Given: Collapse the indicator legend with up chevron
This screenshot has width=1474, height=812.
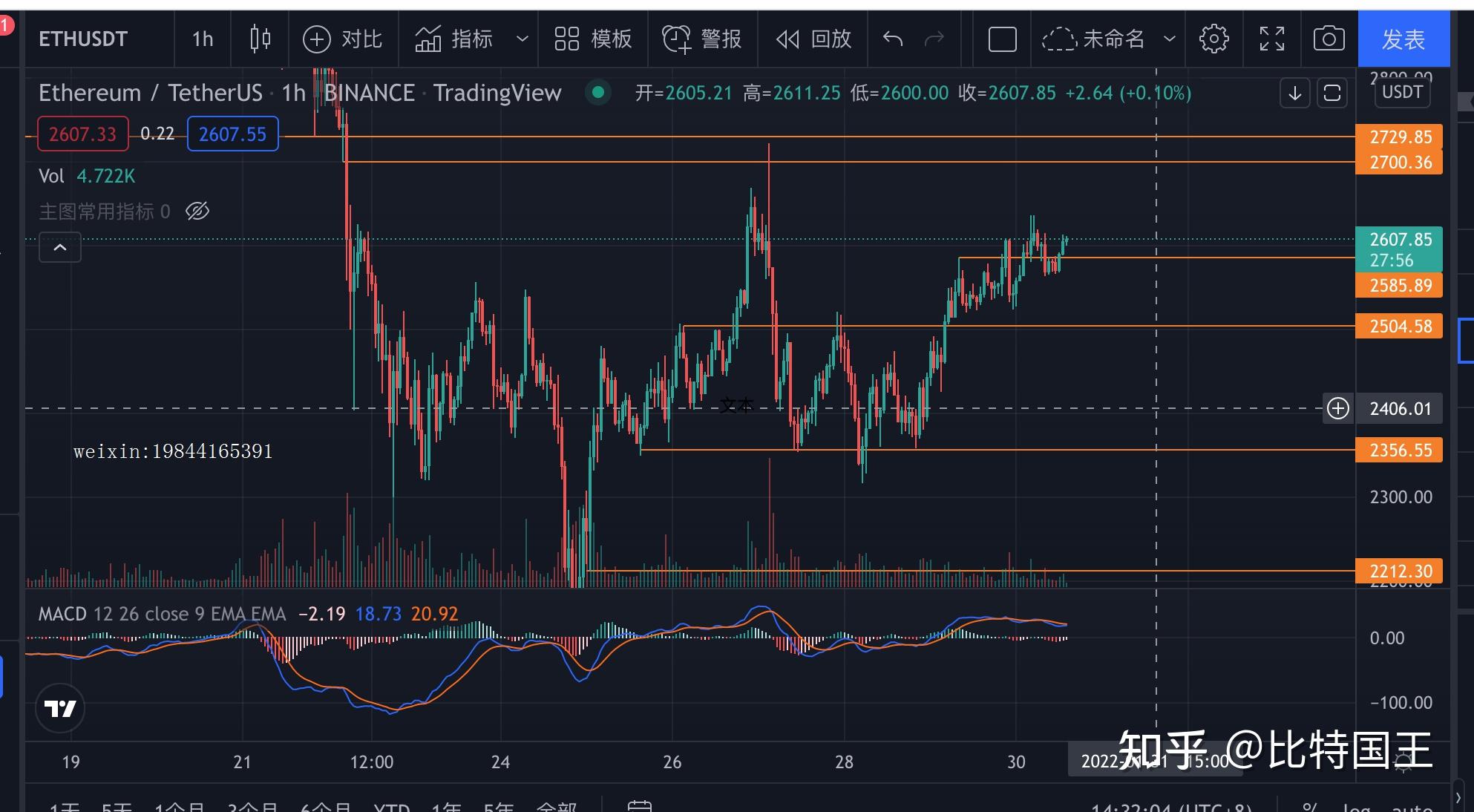Looking at the screenshot, I should pyautogui.click(x=60, y=247).
